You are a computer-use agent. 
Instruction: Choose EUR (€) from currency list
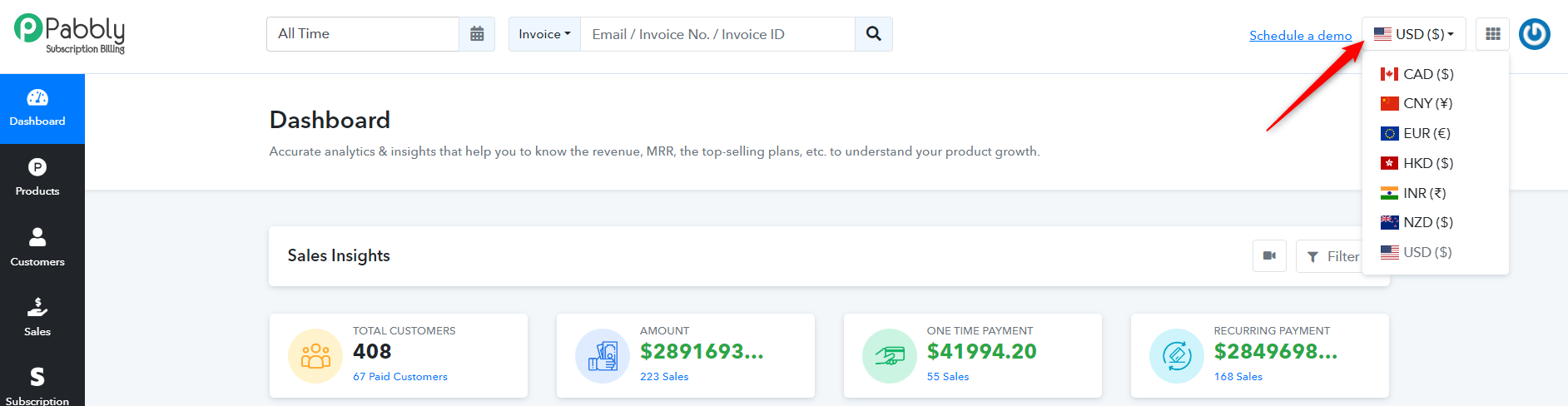1435,133
